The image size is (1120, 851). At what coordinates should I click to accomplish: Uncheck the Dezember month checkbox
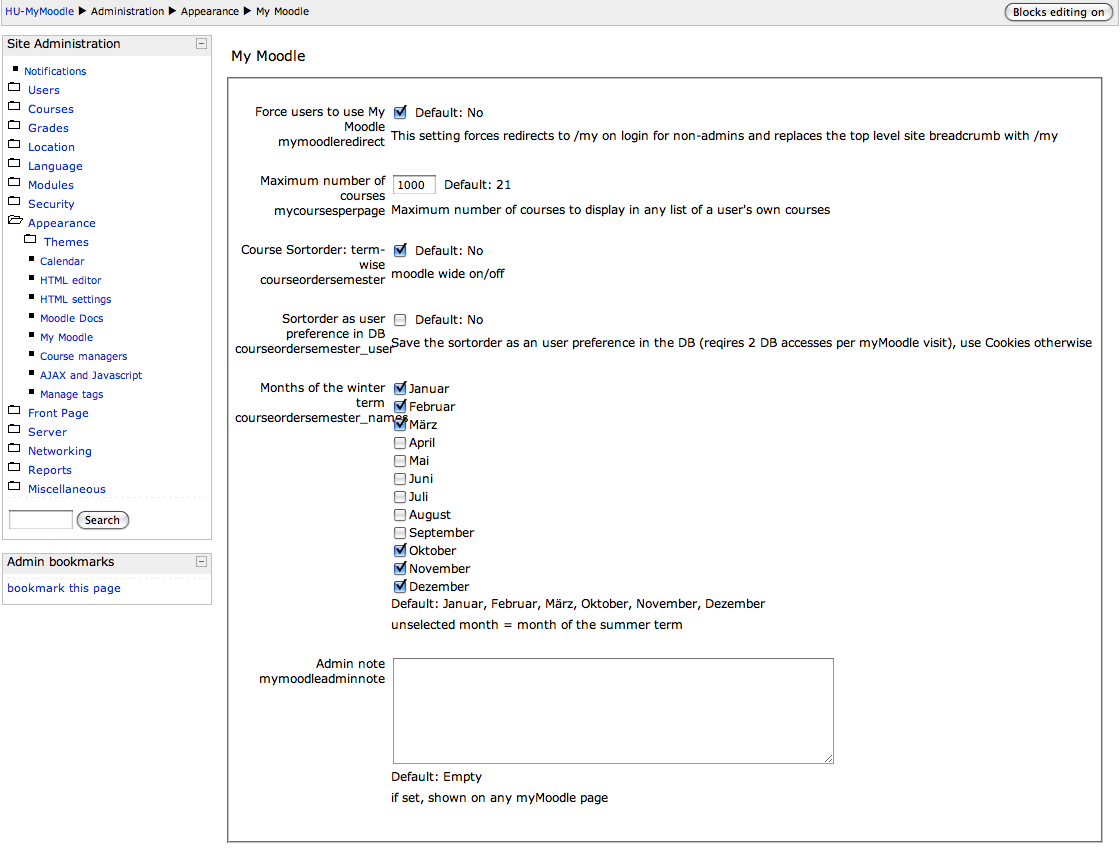coord(400,587)
